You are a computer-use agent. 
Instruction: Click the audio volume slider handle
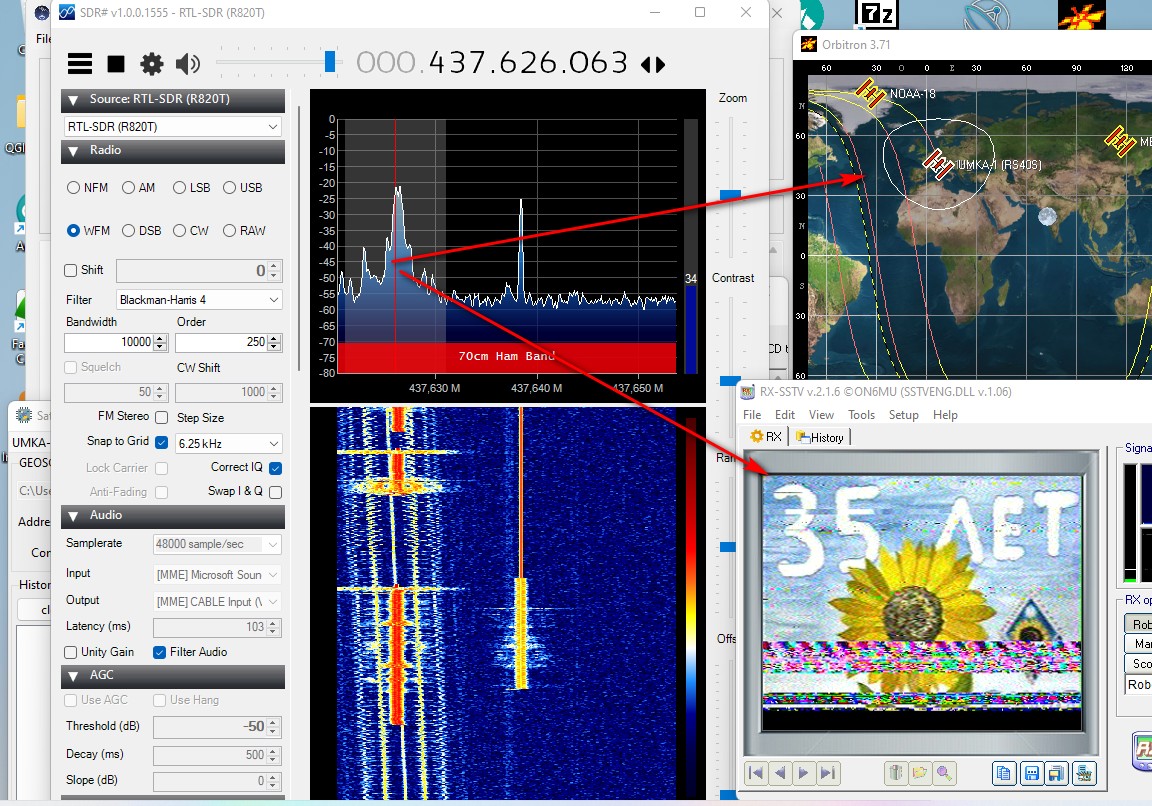[330, 63]
